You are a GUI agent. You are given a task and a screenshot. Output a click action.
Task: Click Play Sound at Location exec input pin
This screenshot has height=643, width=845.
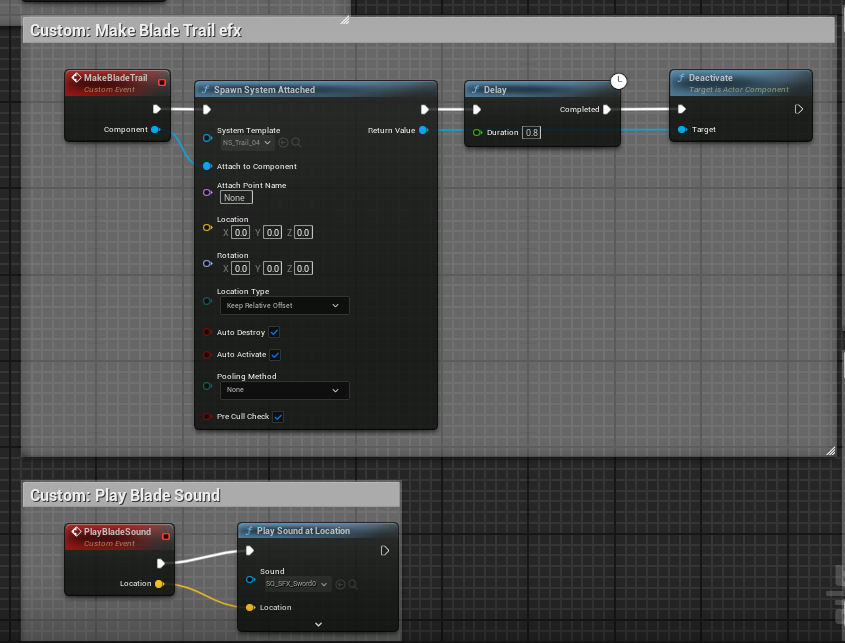[x=250, y=550]
